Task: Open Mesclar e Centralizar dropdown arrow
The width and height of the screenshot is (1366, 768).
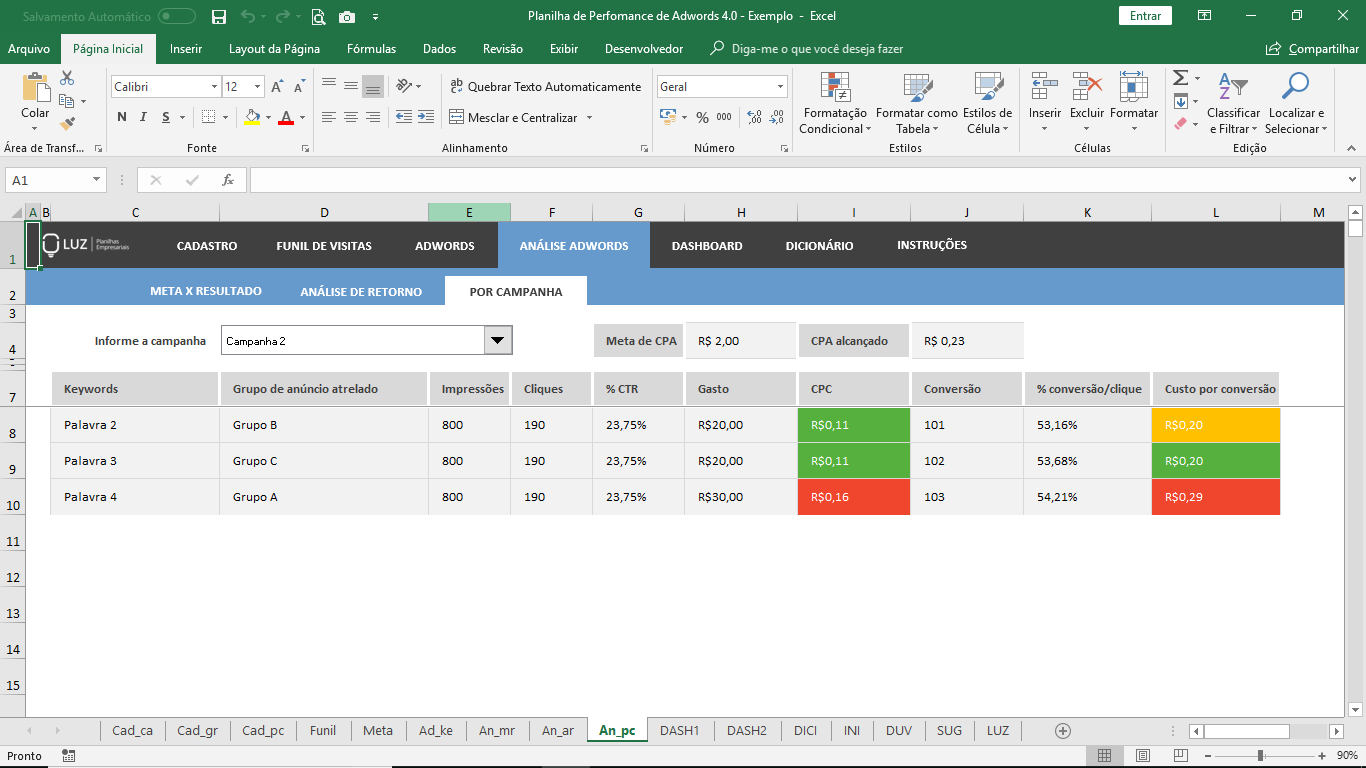Action: 589,118
